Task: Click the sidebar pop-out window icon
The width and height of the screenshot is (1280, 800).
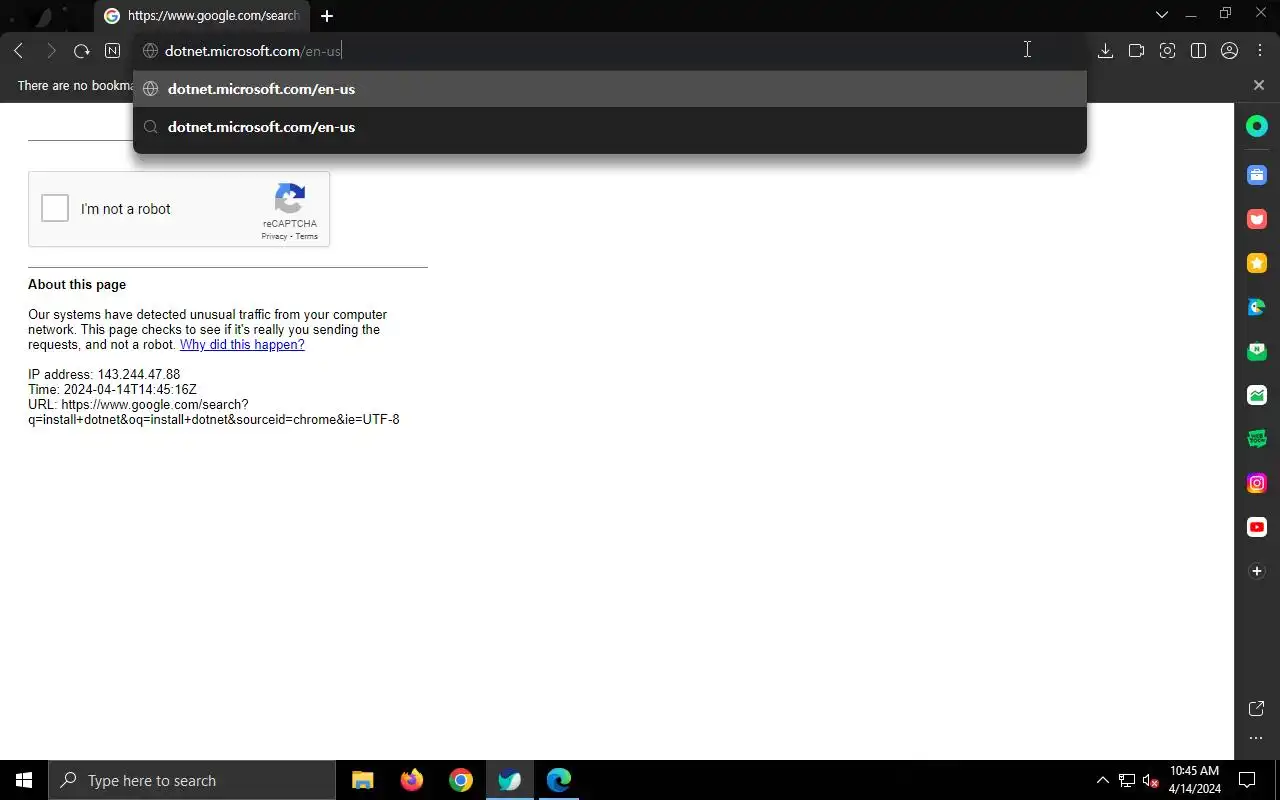Action: pos(1257,708)
